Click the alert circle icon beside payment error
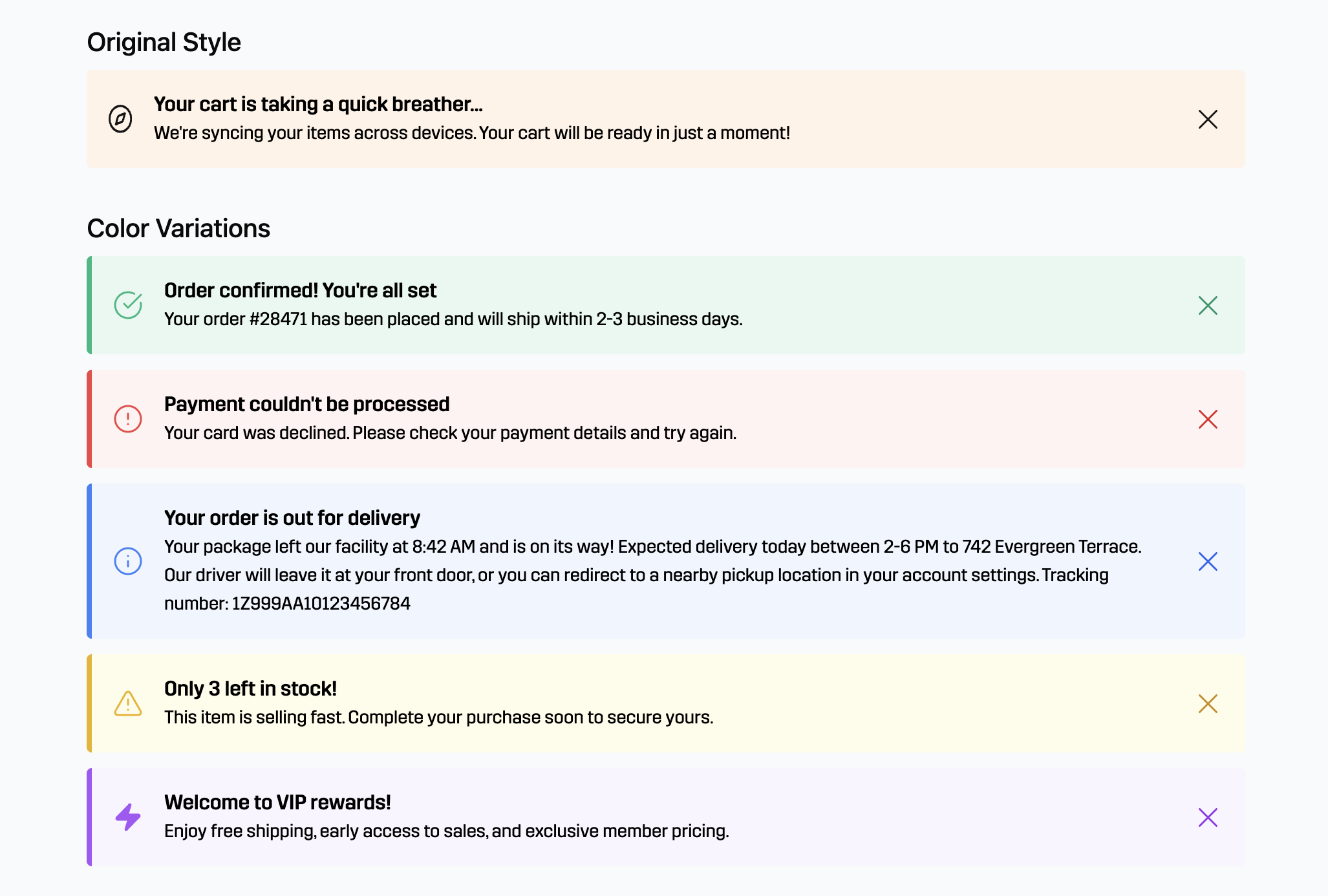1328x896 pixels. tap(127, 419)
